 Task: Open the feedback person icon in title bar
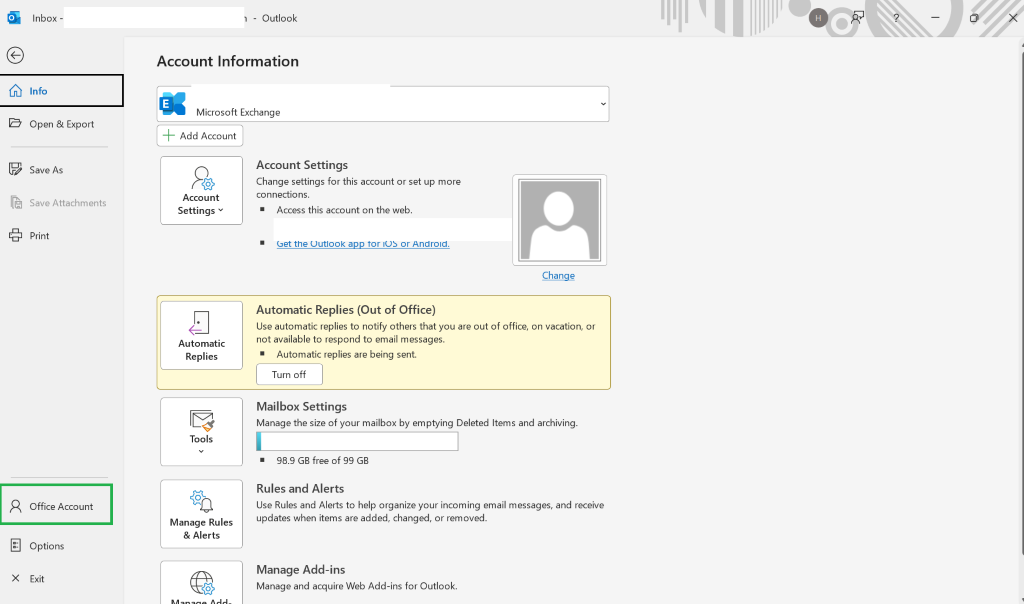point(857,18)
